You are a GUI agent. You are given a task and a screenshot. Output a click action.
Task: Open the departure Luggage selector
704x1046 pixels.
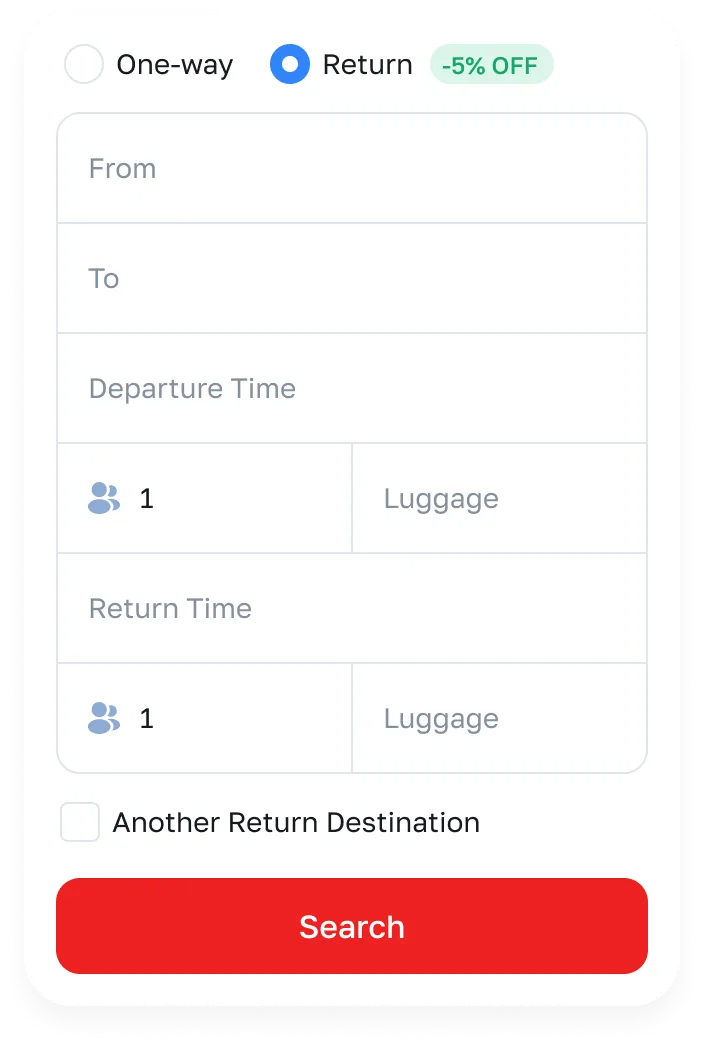[499, 498]
